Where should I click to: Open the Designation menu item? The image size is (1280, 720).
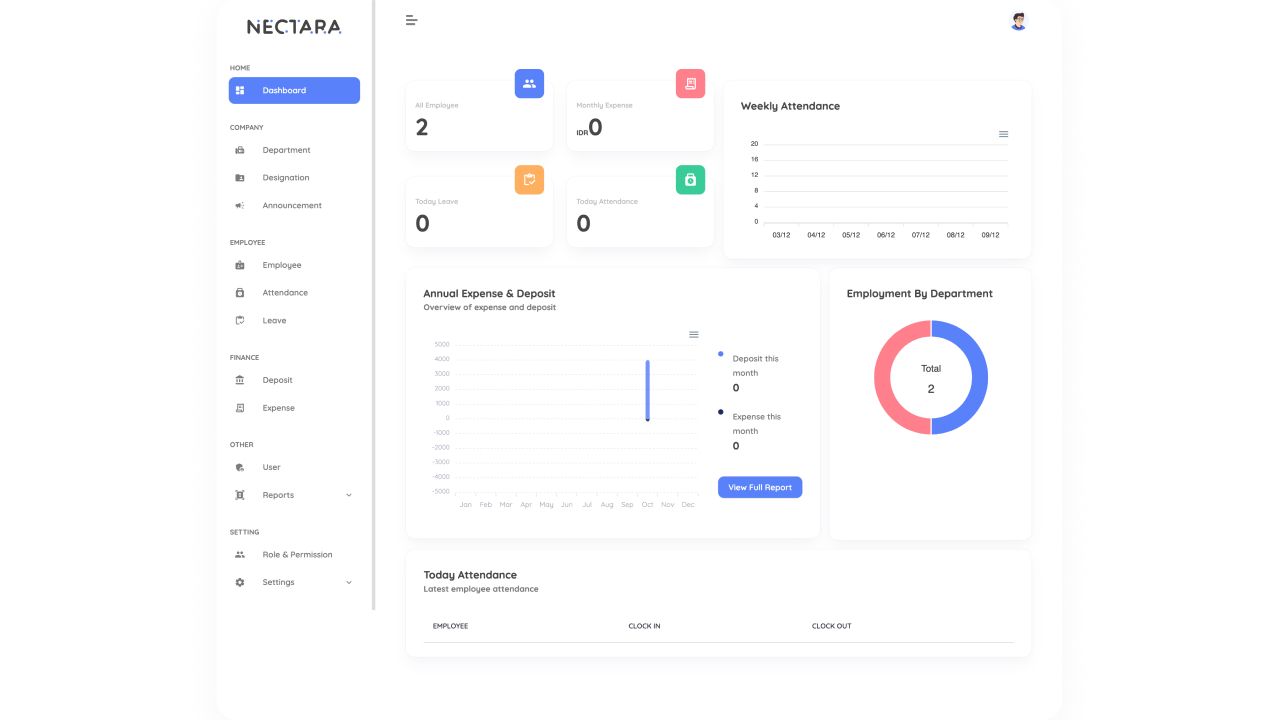[x=294, y=178]
